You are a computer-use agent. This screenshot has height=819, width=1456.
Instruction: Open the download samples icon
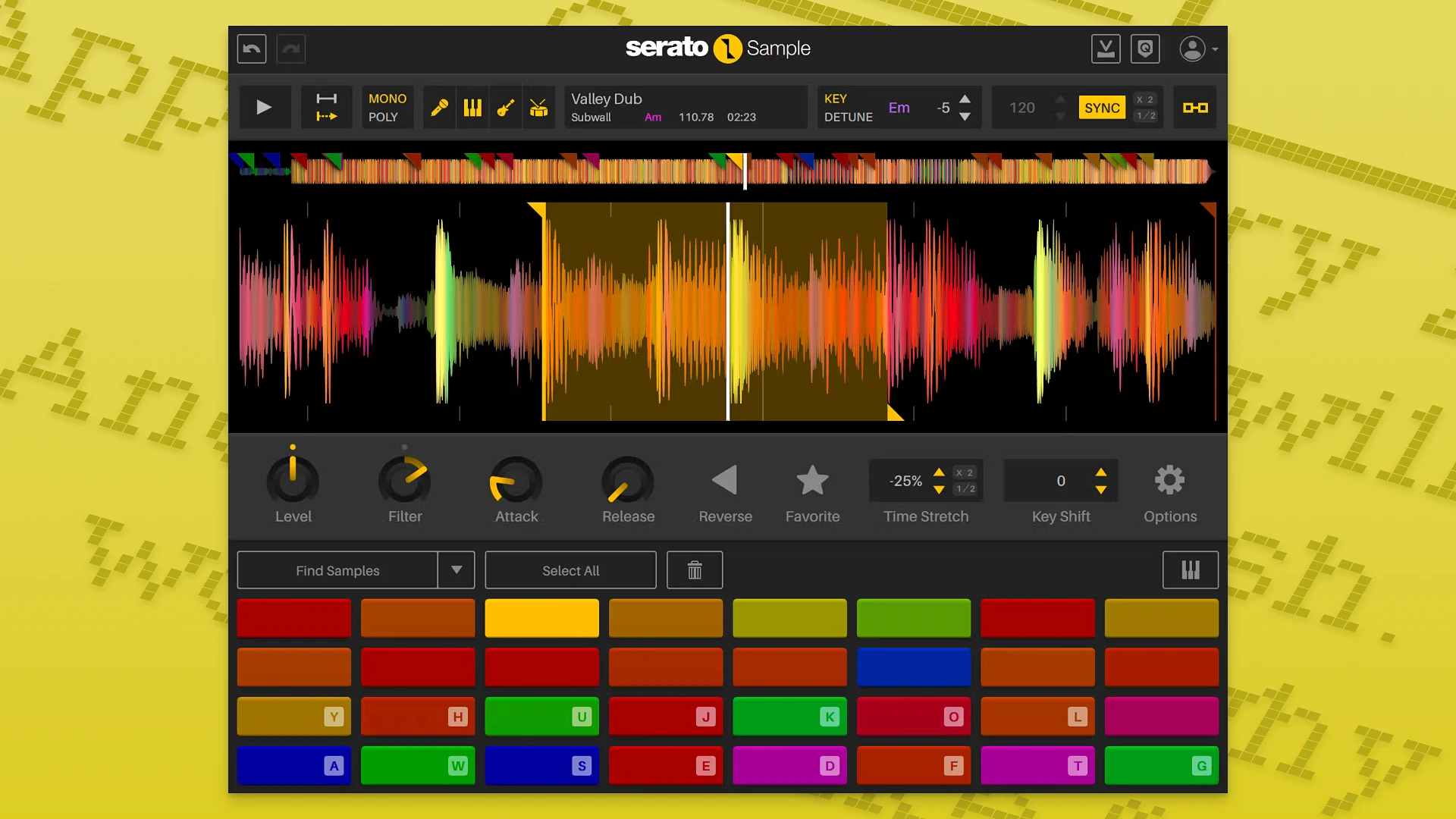point(1106,49)
